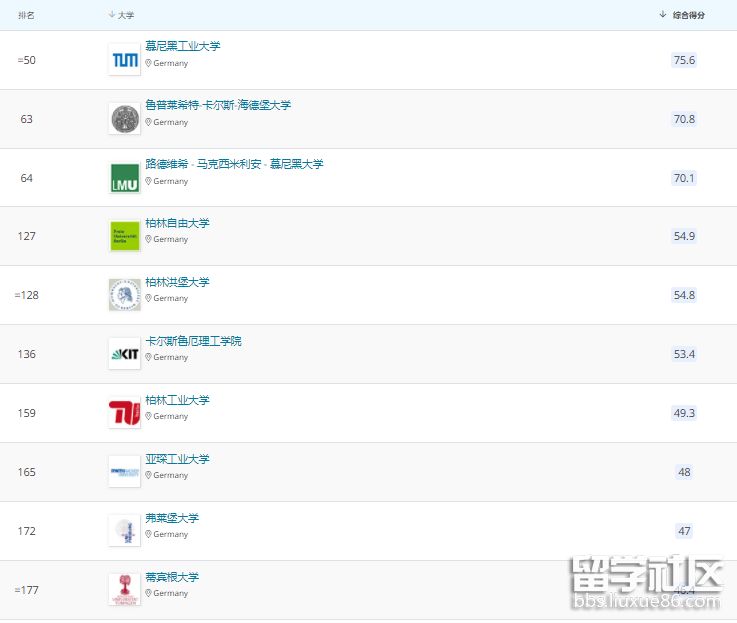Click the green LMU logo
737x623 pixels.
tap(125, 178)
